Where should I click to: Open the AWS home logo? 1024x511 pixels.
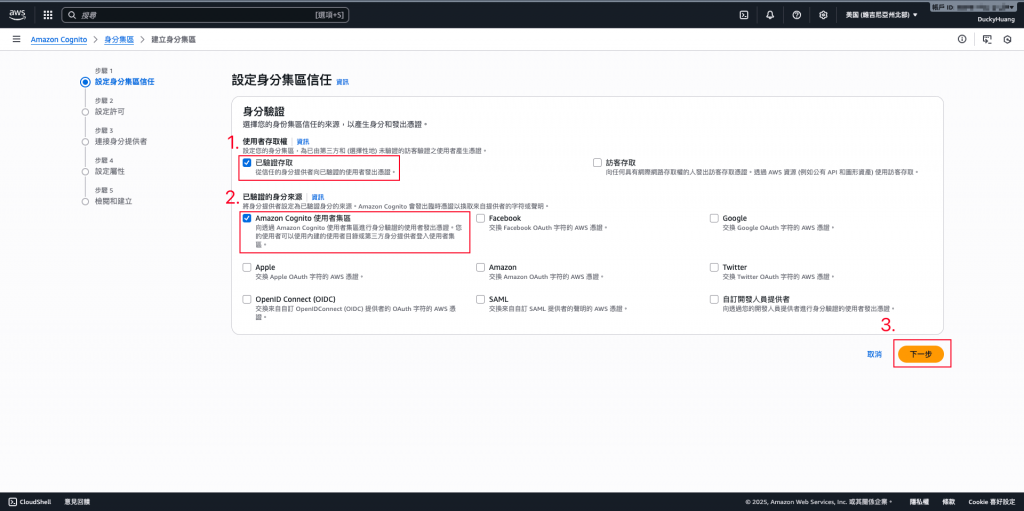point(17,14)
